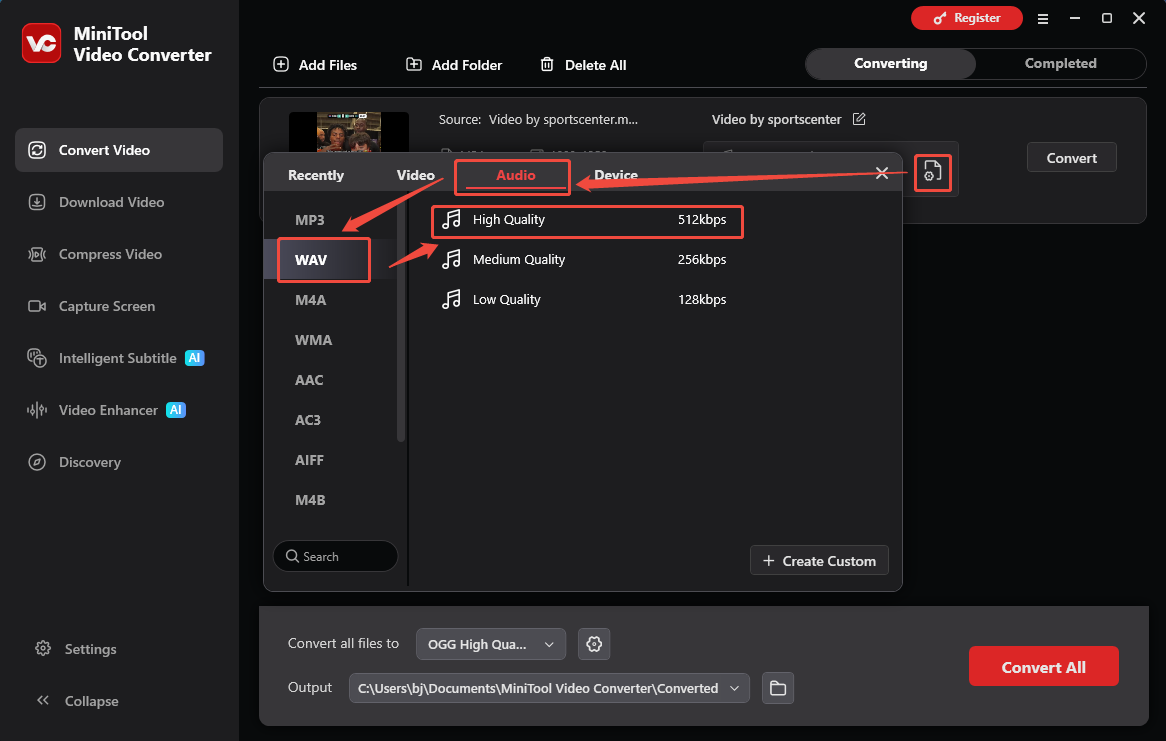1166x741 pixels.
Task: Open settings gear beside OGG format dropdown
Action: click(x=594, y=644)
